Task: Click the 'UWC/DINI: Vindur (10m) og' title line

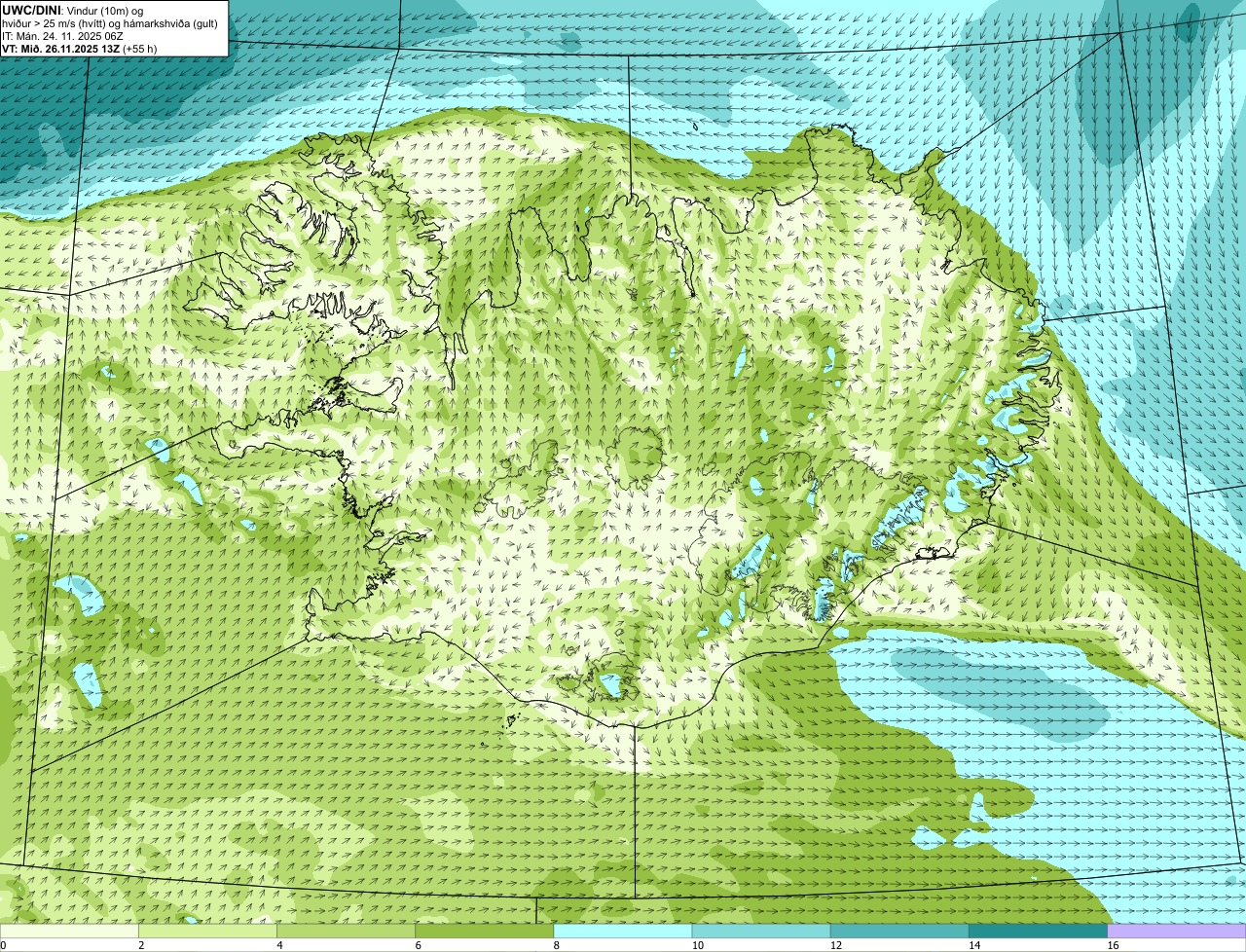Action: 72,10
